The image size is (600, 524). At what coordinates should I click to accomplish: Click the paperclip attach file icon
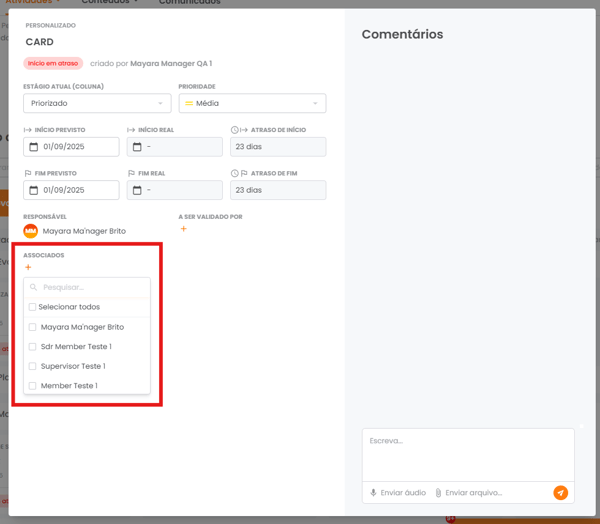pos(438,493)
